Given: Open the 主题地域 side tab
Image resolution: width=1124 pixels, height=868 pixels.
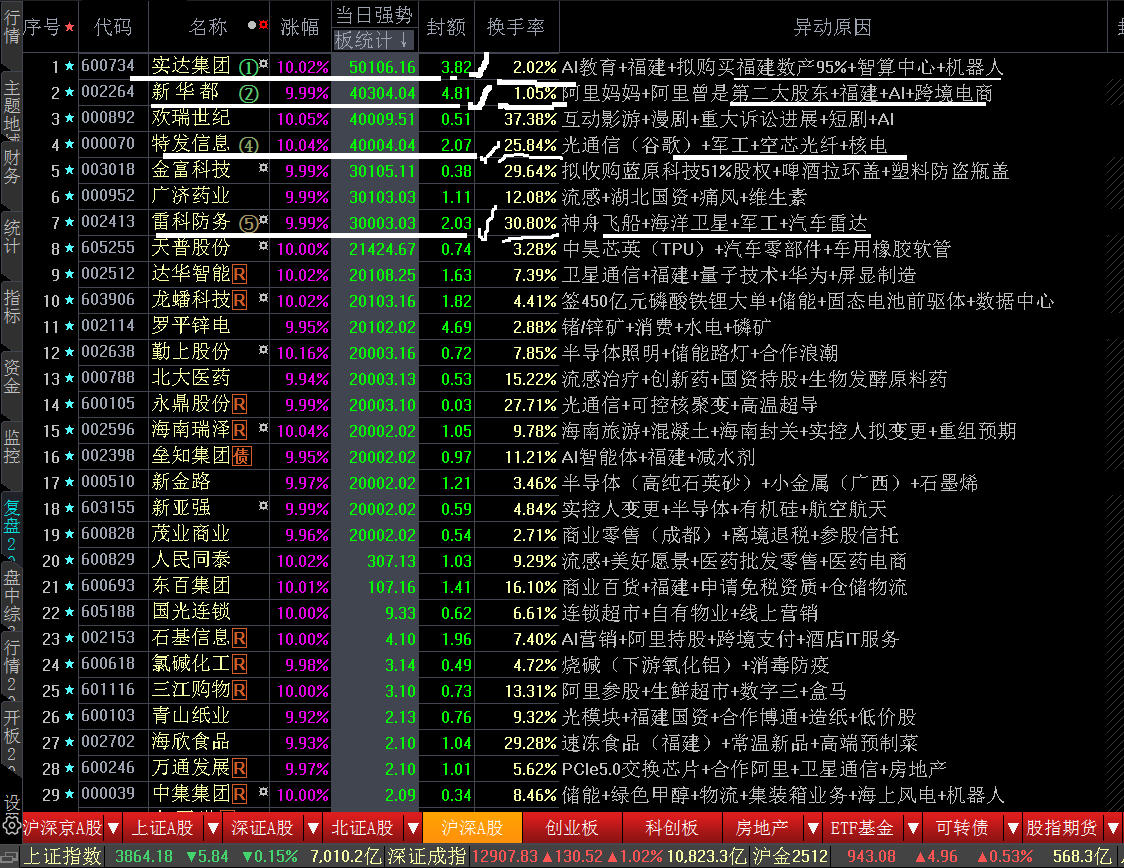Looking at the screenshot, I should (11, 108).
